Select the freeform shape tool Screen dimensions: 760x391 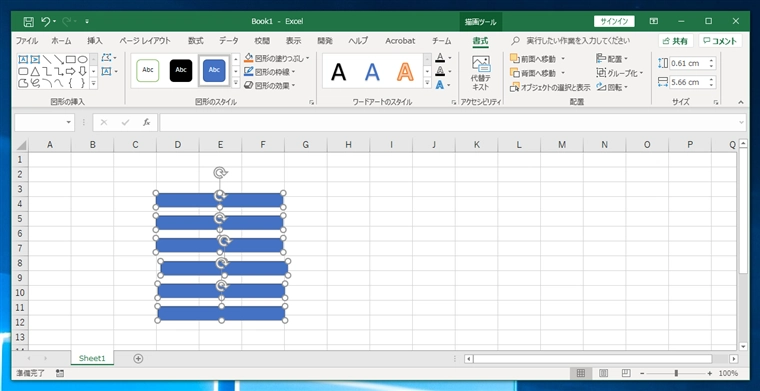(x=23, y=83)
